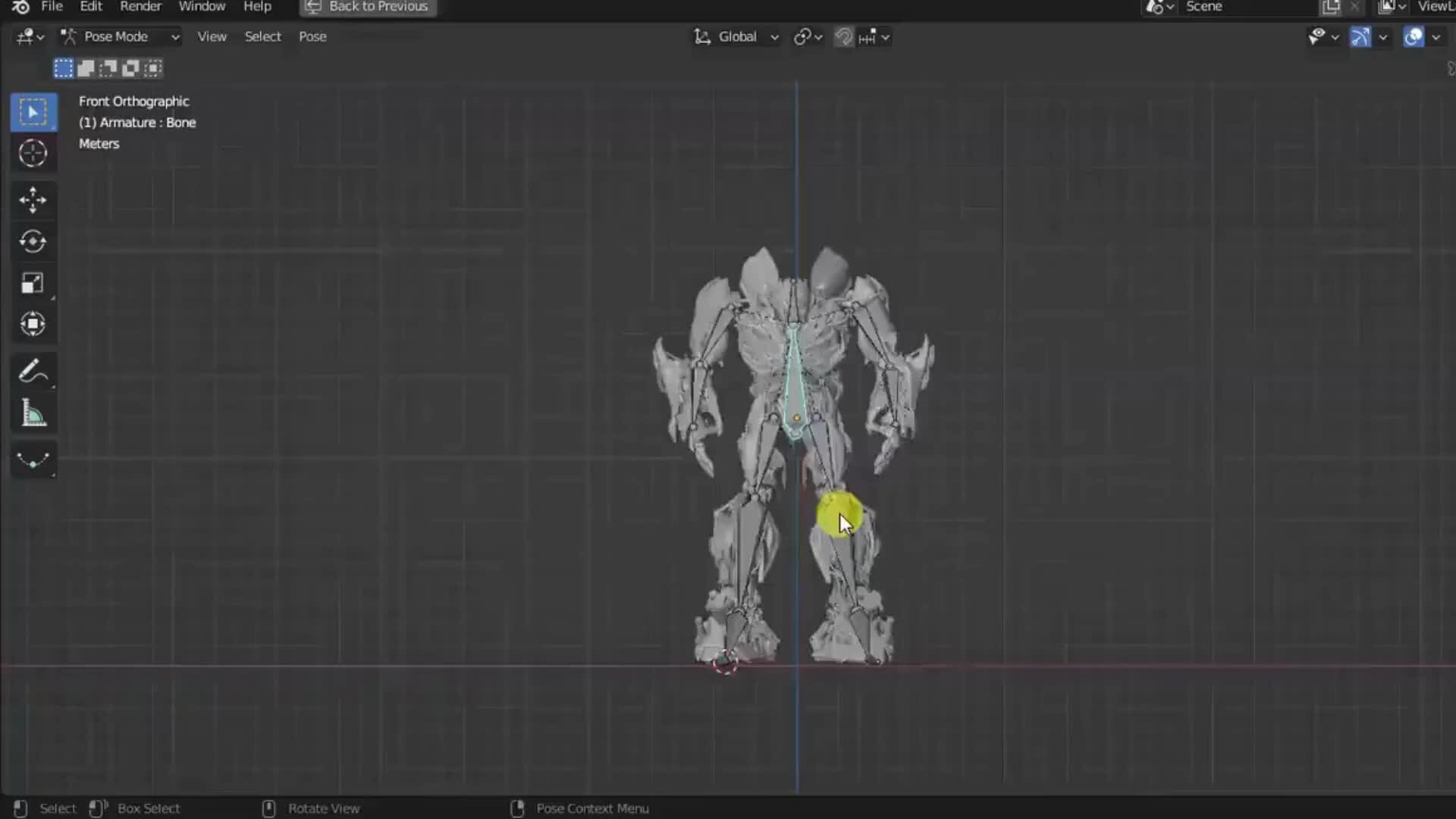Viewport: 1456px width, 819px height.
Task: Open the Pose Mode dropdown
Action: coord(118,36)
